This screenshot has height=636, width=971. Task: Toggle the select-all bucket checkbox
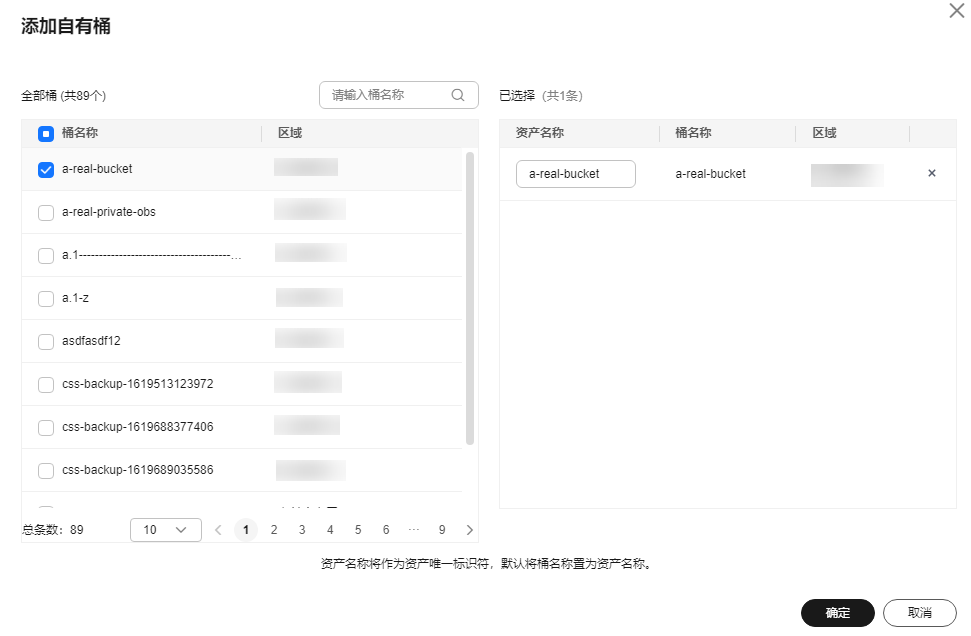point(46,134)
